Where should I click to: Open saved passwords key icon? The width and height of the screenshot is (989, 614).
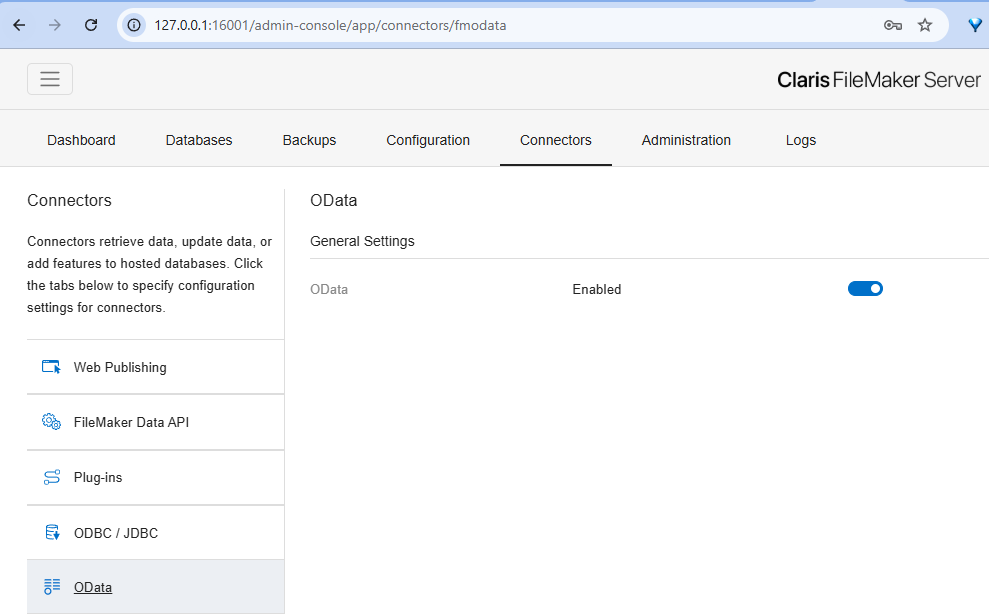coord(892,25)
